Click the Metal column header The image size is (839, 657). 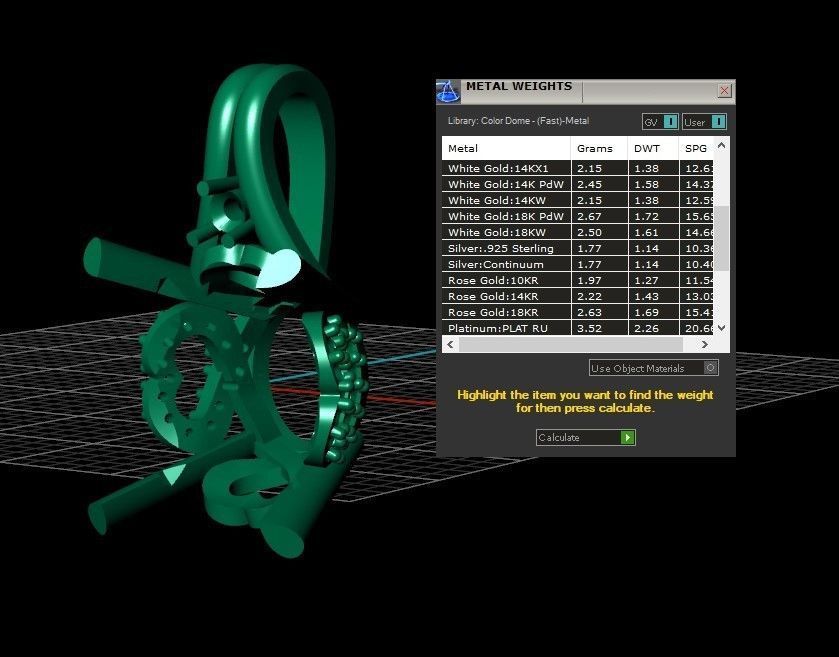point(506,148)
